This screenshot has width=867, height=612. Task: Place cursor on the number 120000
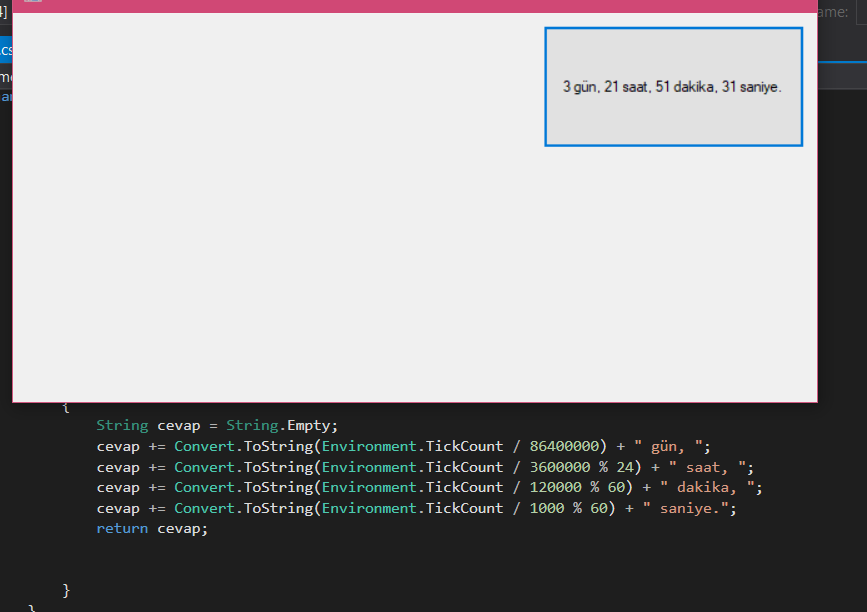556,487
